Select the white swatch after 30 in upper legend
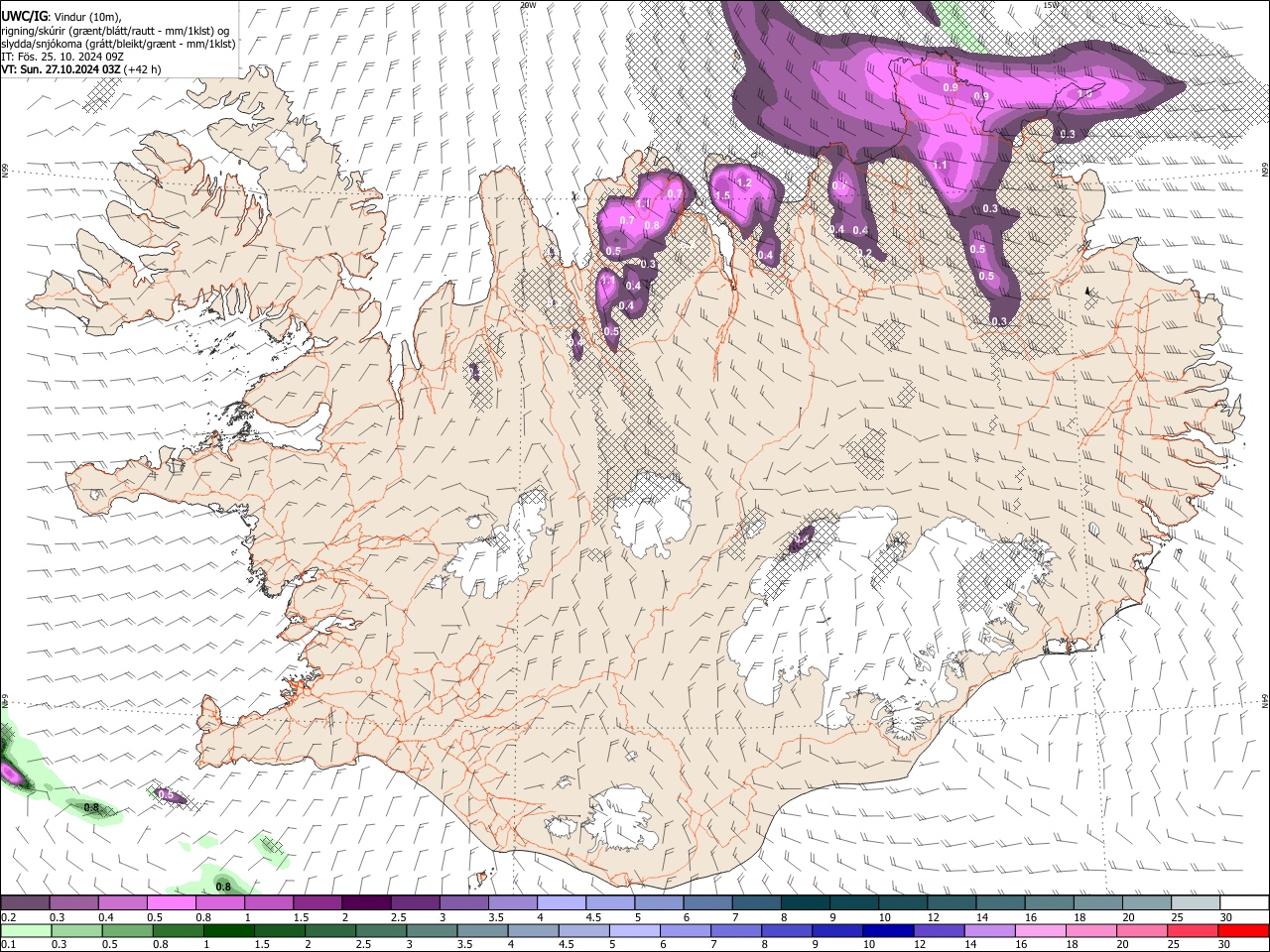 point(1245,903)
